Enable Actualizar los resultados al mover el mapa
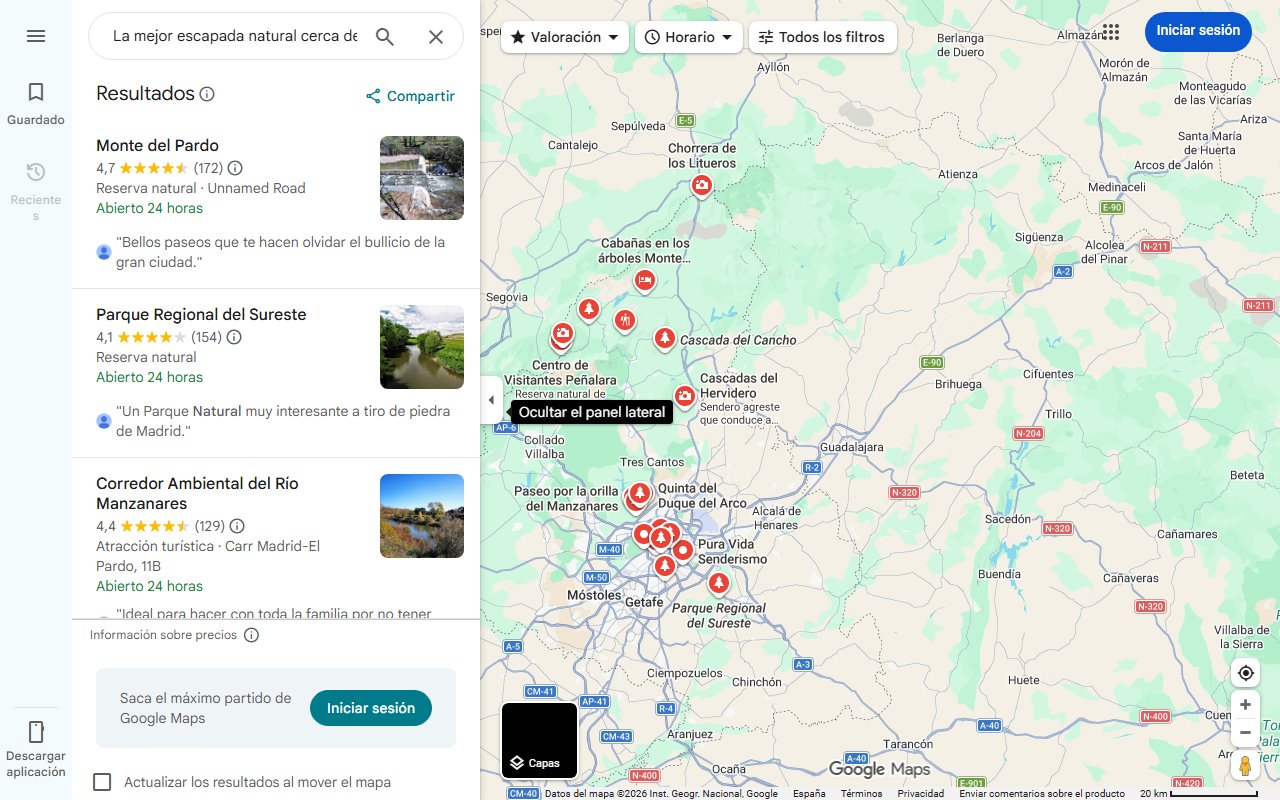Screen dimensions: 1280x800 pyautogui.click(x=101, y=782)
